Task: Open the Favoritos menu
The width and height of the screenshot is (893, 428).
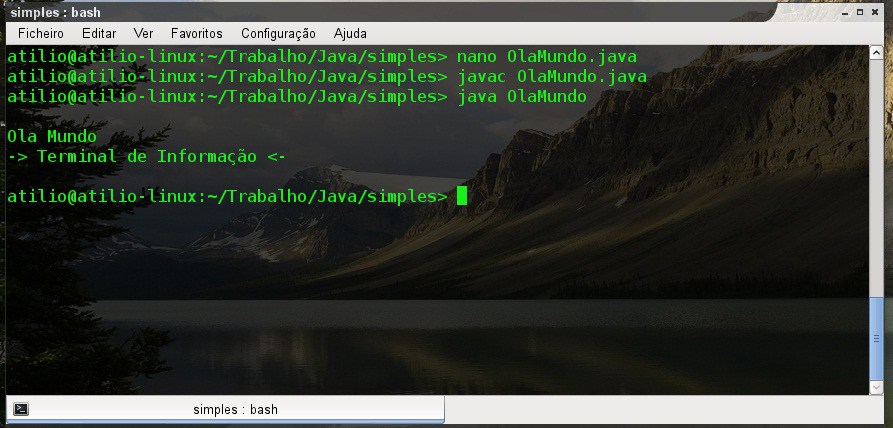Action: (x=197, y=34)
